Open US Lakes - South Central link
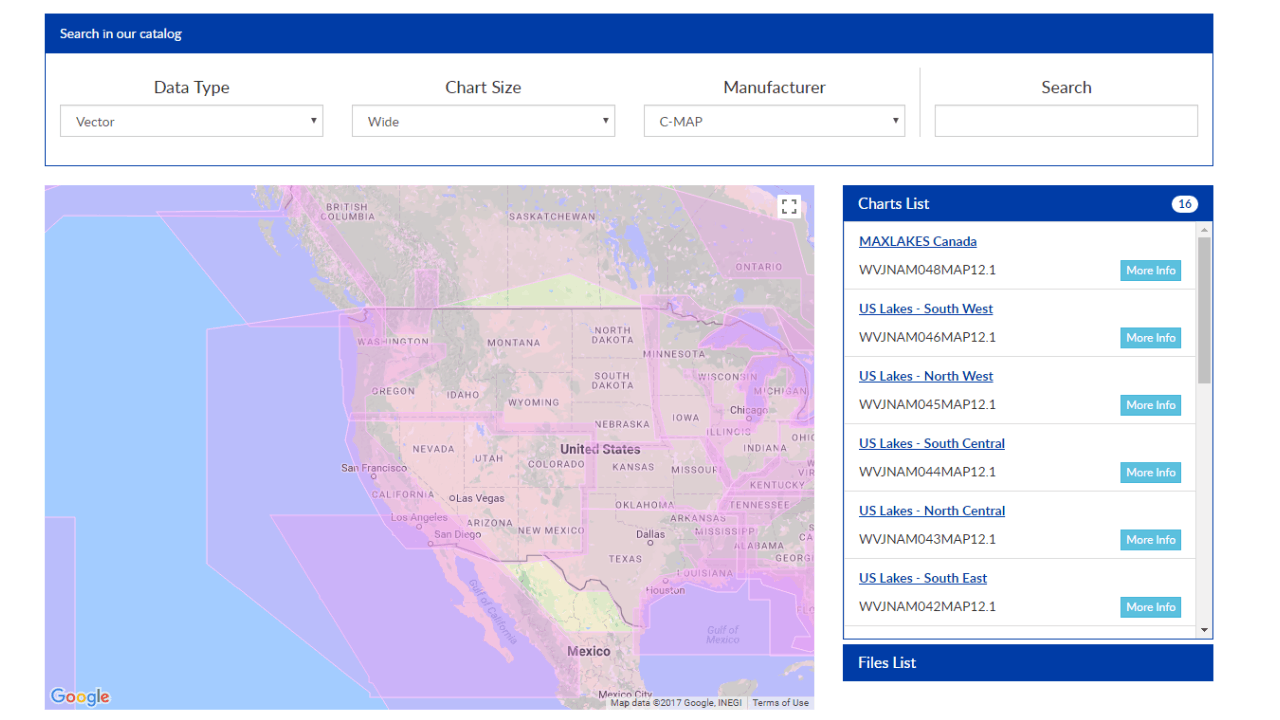The image size is (1280, 720). (x=931, y=443)
